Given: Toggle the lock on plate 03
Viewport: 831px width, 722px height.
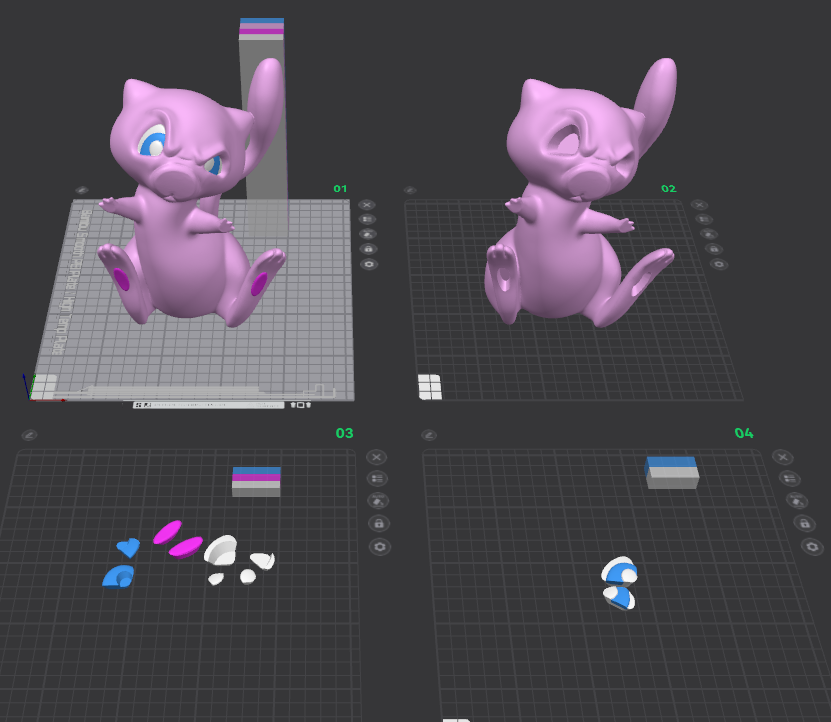Looking at the screenshot, I should click(x=379, y=524).
